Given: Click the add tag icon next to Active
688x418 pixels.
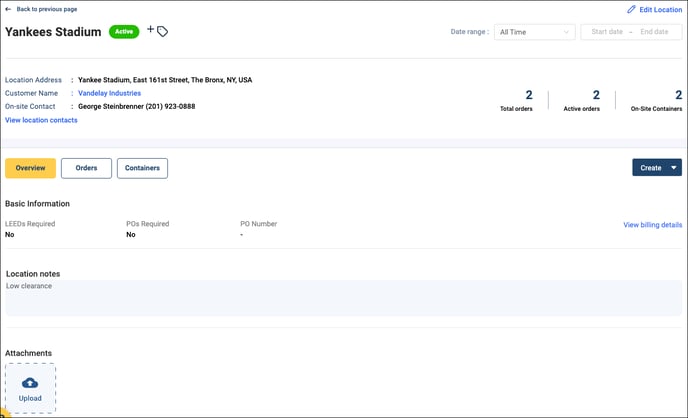Looking at the screenshot, I should (x=158, y=31).
